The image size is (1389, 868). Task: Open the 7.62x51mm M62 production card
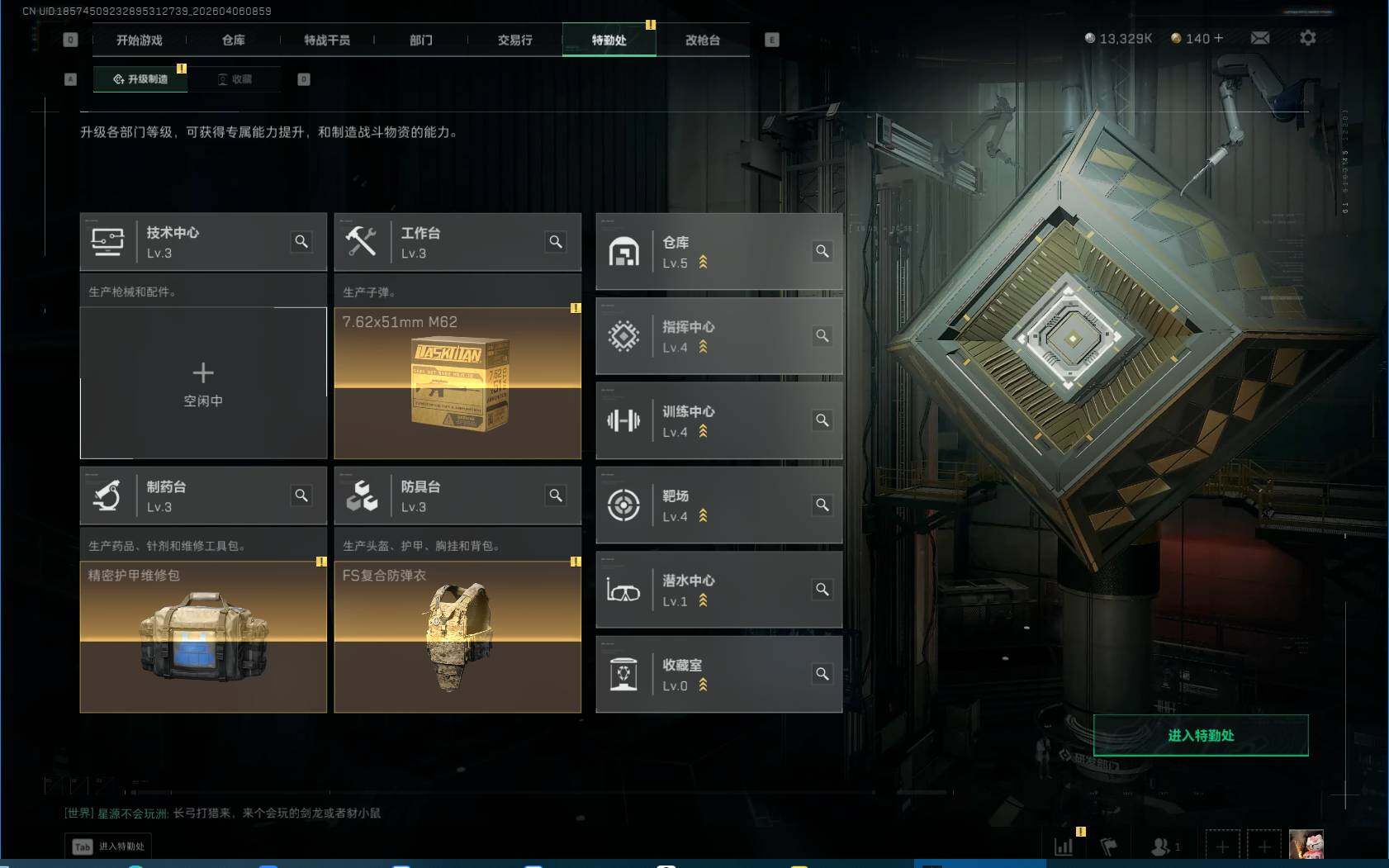(x=457, y=383)
